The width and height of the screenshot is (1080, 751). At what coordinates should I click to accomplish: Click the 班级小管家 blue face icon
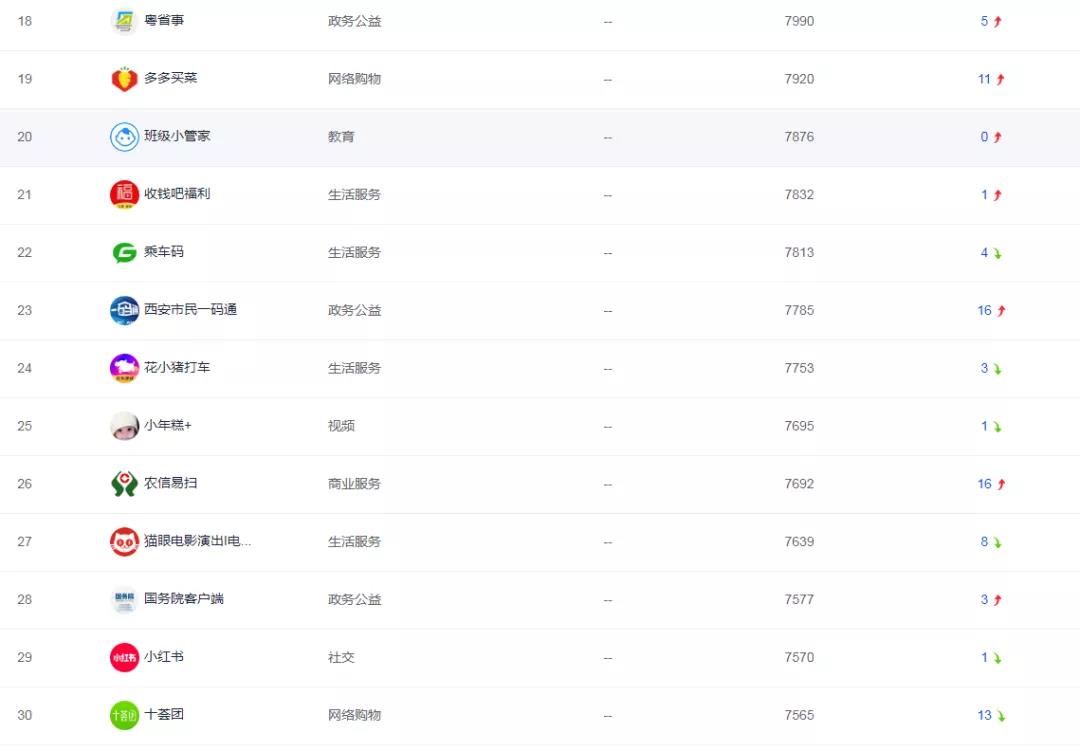(x=124, y=137)
